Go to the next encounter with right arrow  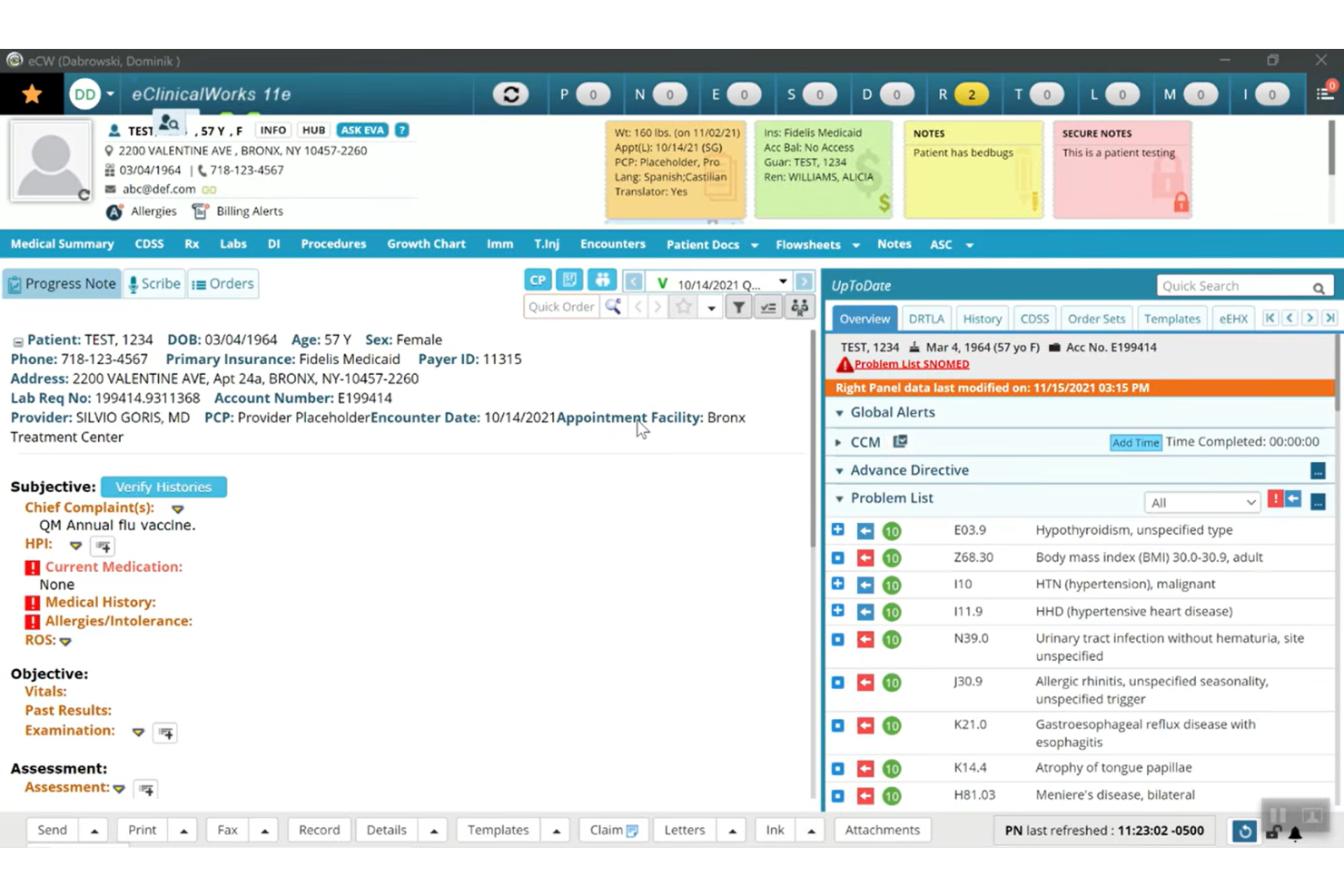[805, 282]
